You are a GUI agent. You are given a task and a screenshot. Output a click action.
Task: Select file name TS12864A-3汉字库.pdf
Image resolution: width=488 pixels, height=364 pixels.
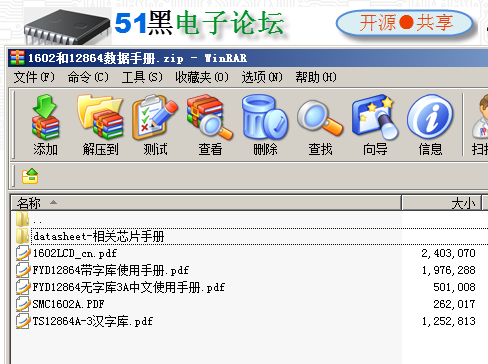pyautogui.click(x=93, y=321)
